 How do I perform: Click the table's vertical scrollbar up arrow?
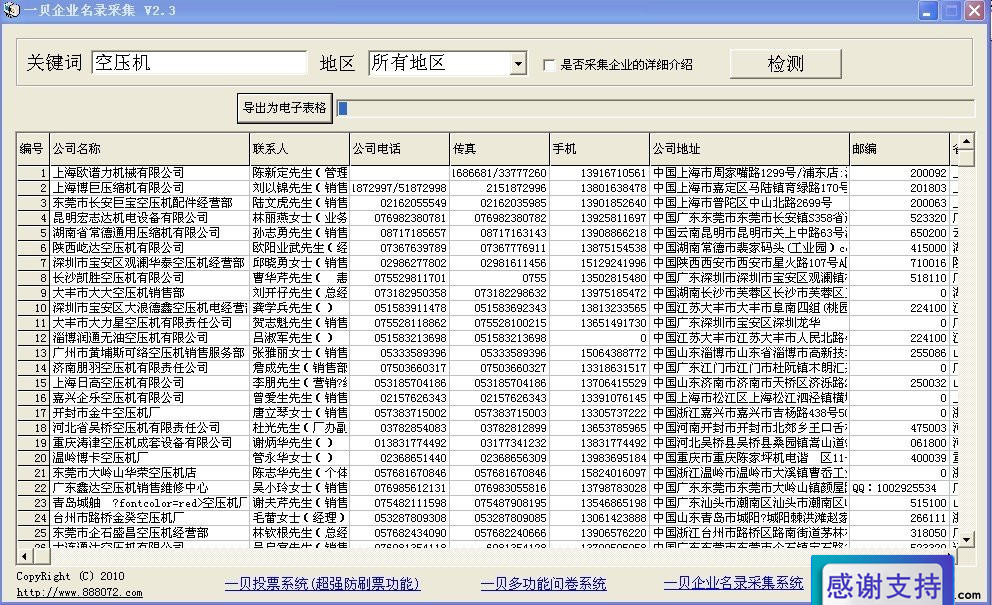click(966, 140)
